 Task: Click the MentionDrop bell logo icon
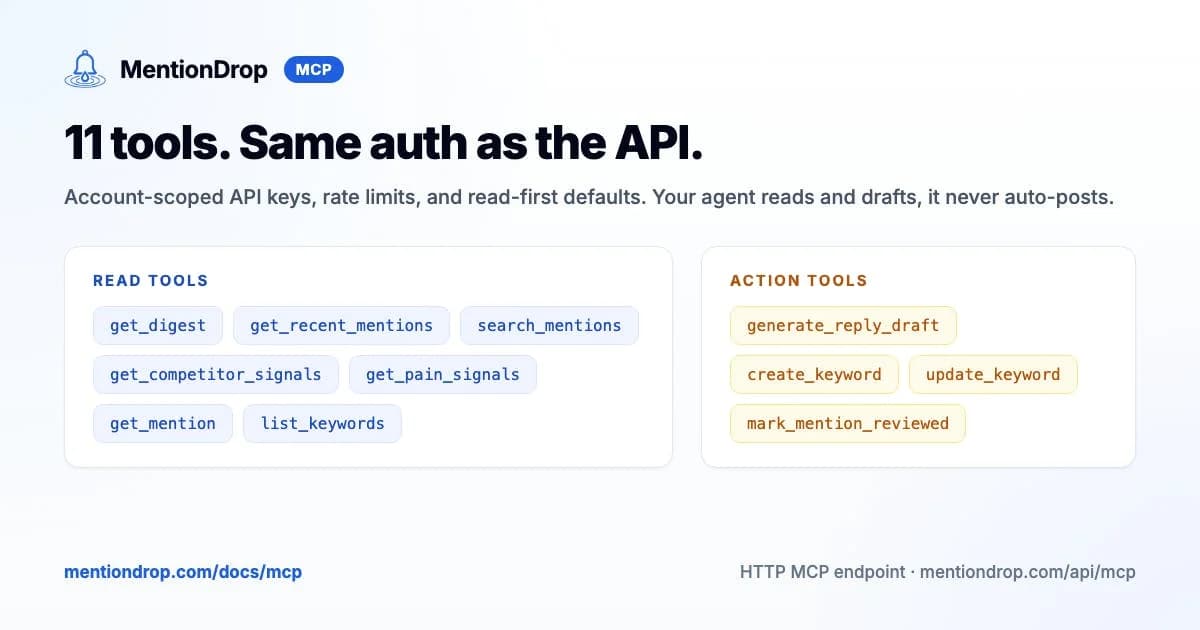click(x=85, y=69)
